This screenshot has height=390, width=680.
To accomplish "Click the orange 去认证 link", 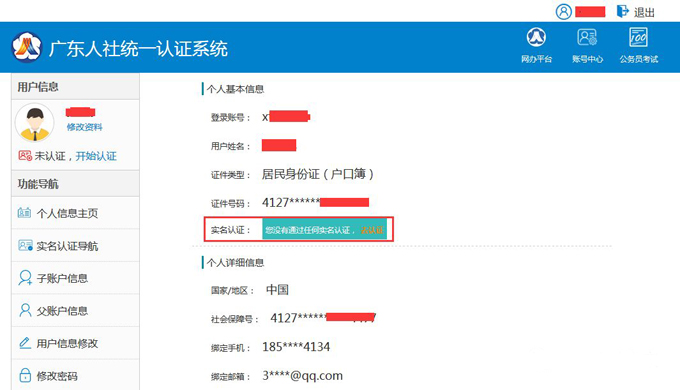I will (372, 230).
